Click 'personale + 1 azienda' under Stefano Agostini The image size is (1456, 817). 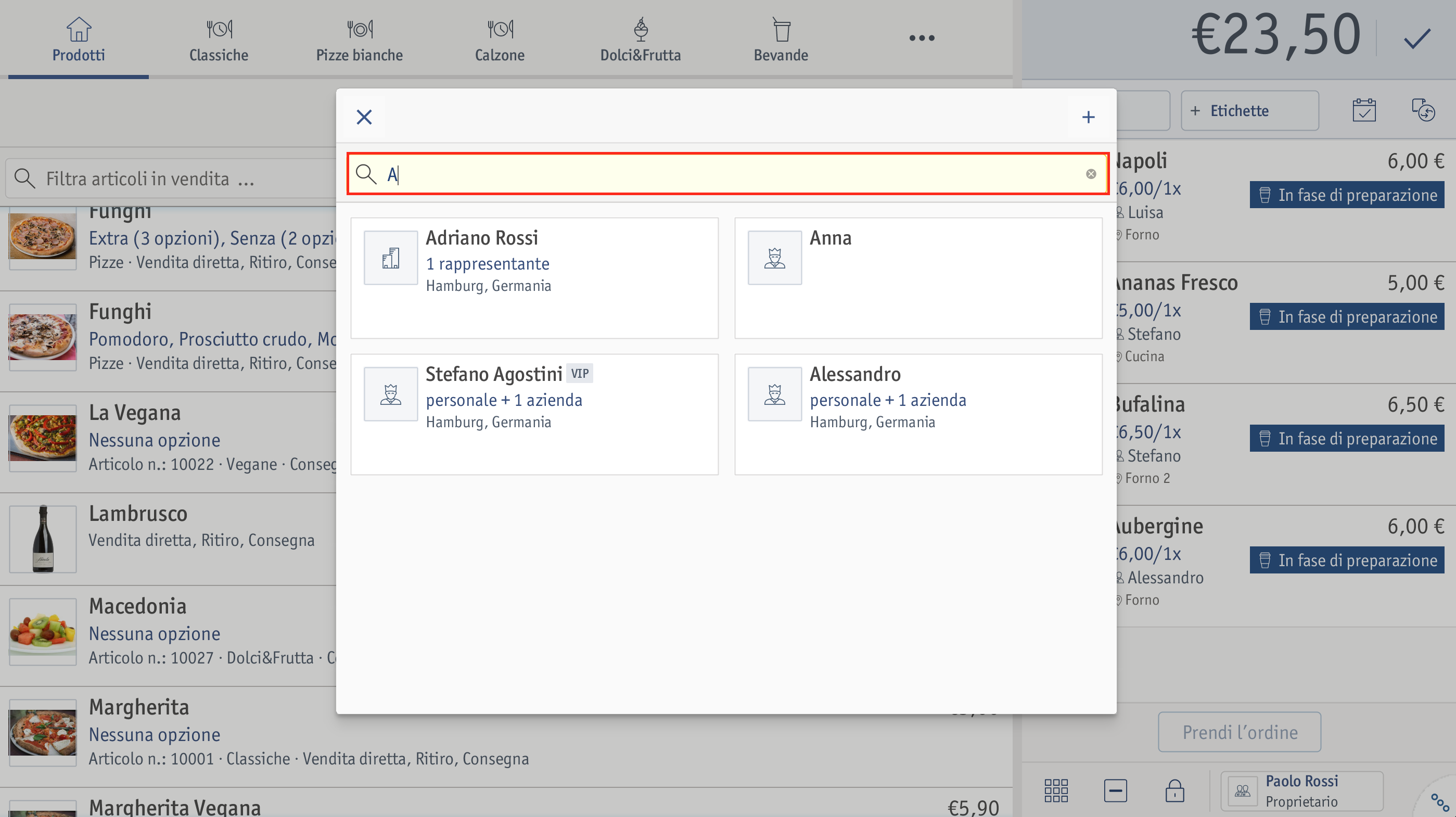[x=504, y=400]
